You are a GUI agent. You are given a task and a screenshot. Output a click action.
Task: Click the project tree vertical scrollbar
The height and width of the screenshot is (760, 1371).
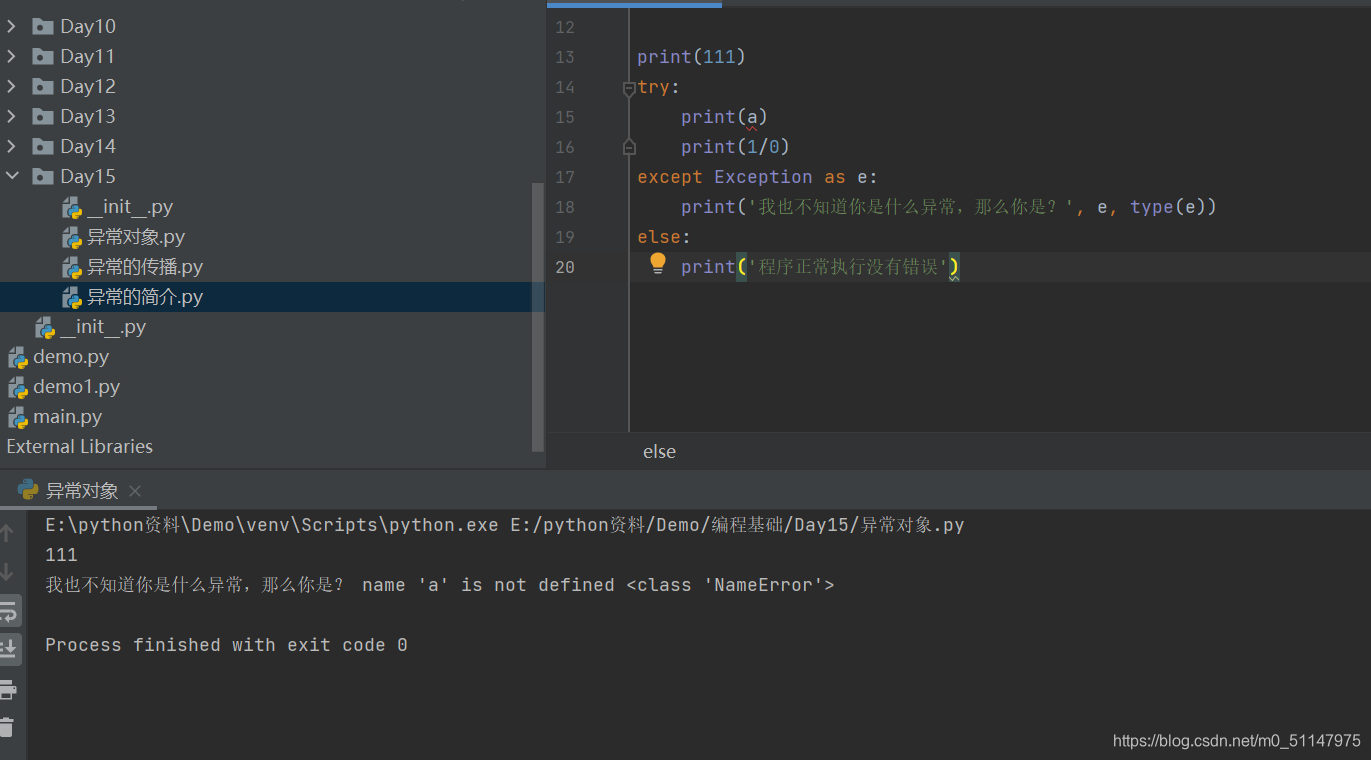tap(539, 315)
